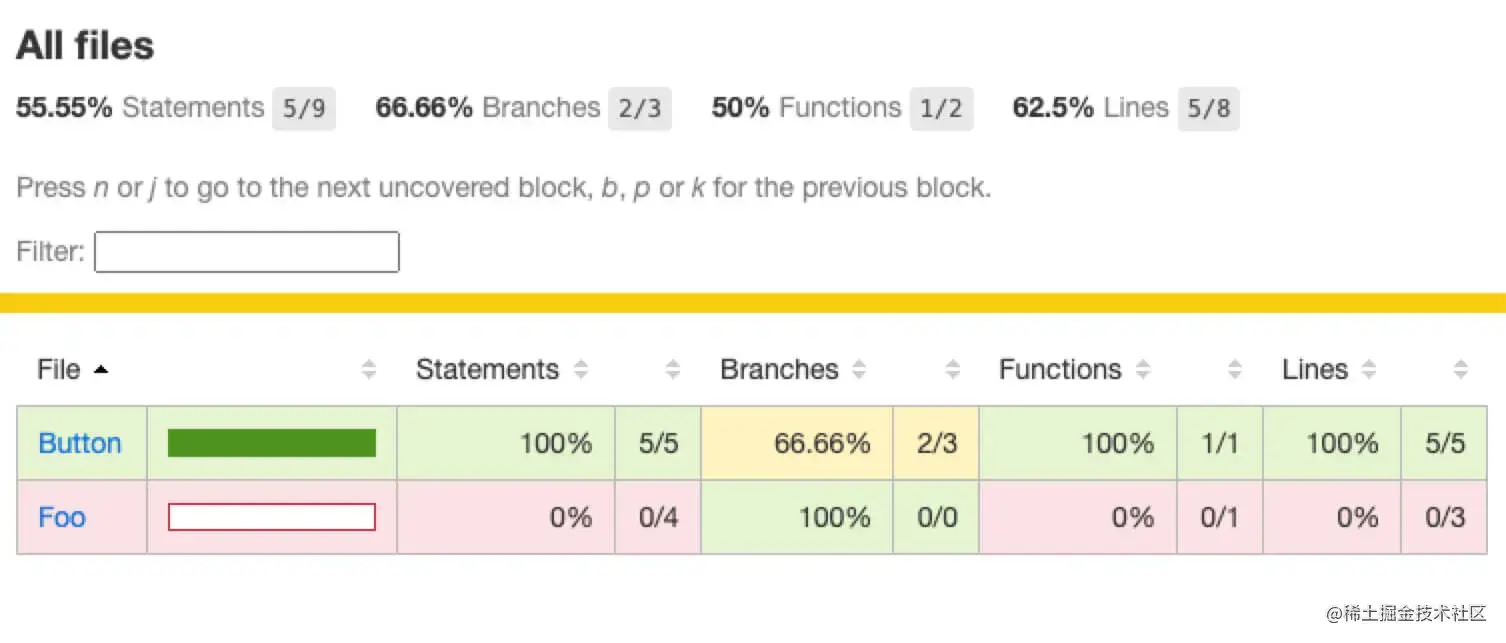Focus the Filter text box
Viewport: 1506px width, 643px height.
coord(247,252)
